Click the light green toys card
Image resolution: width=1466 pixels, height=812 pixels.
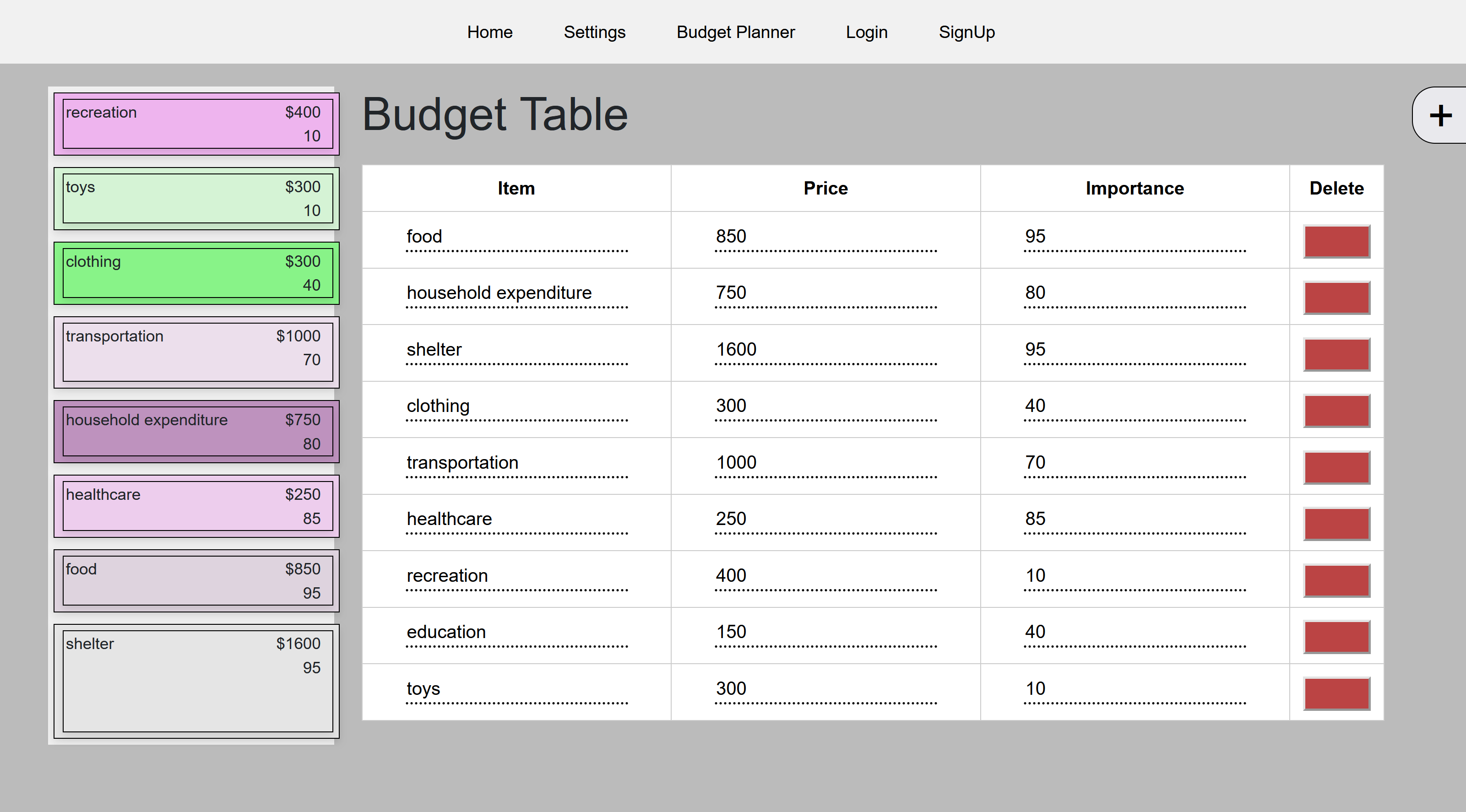point(197,199)
